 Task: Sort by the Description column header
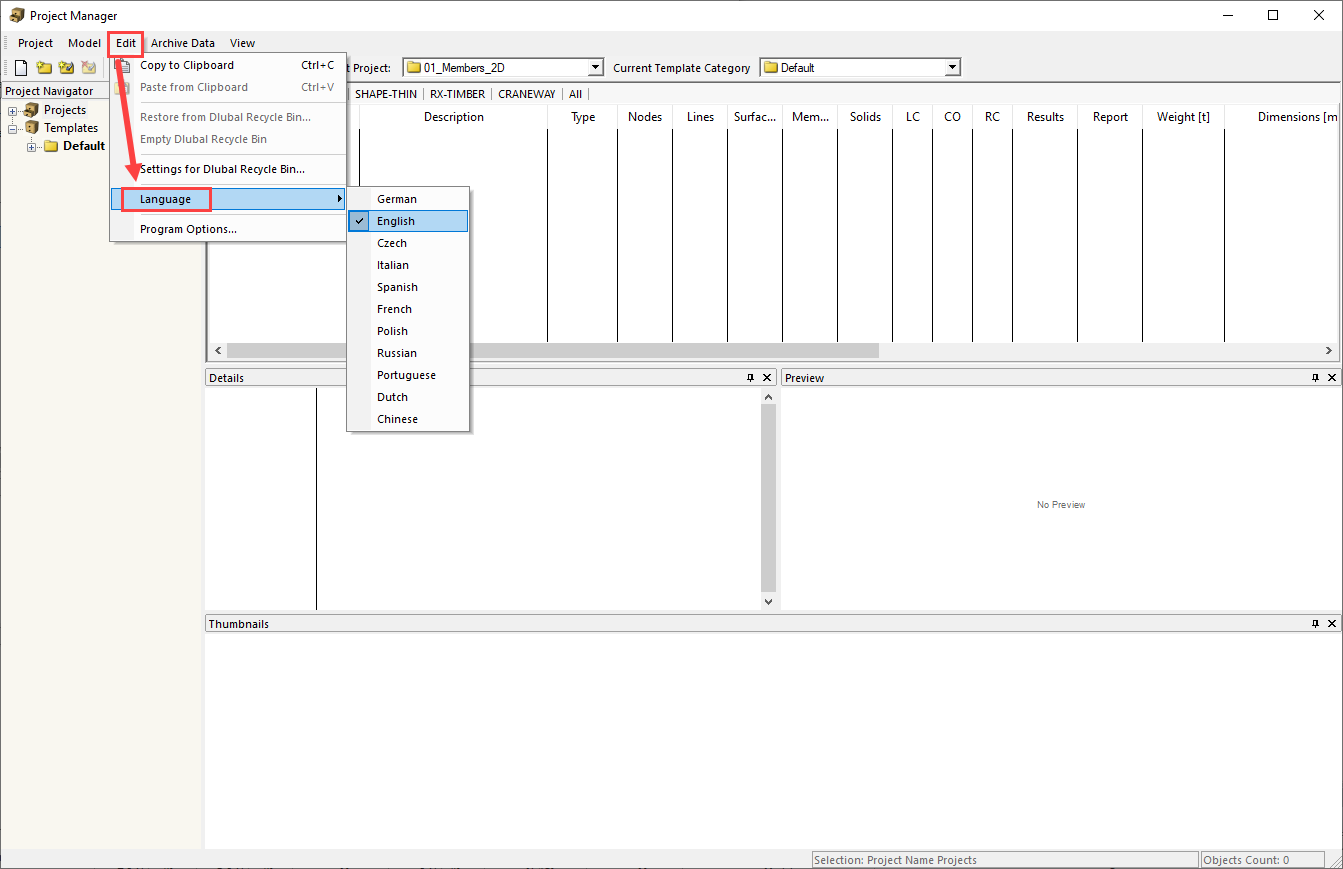coord(453,117)
